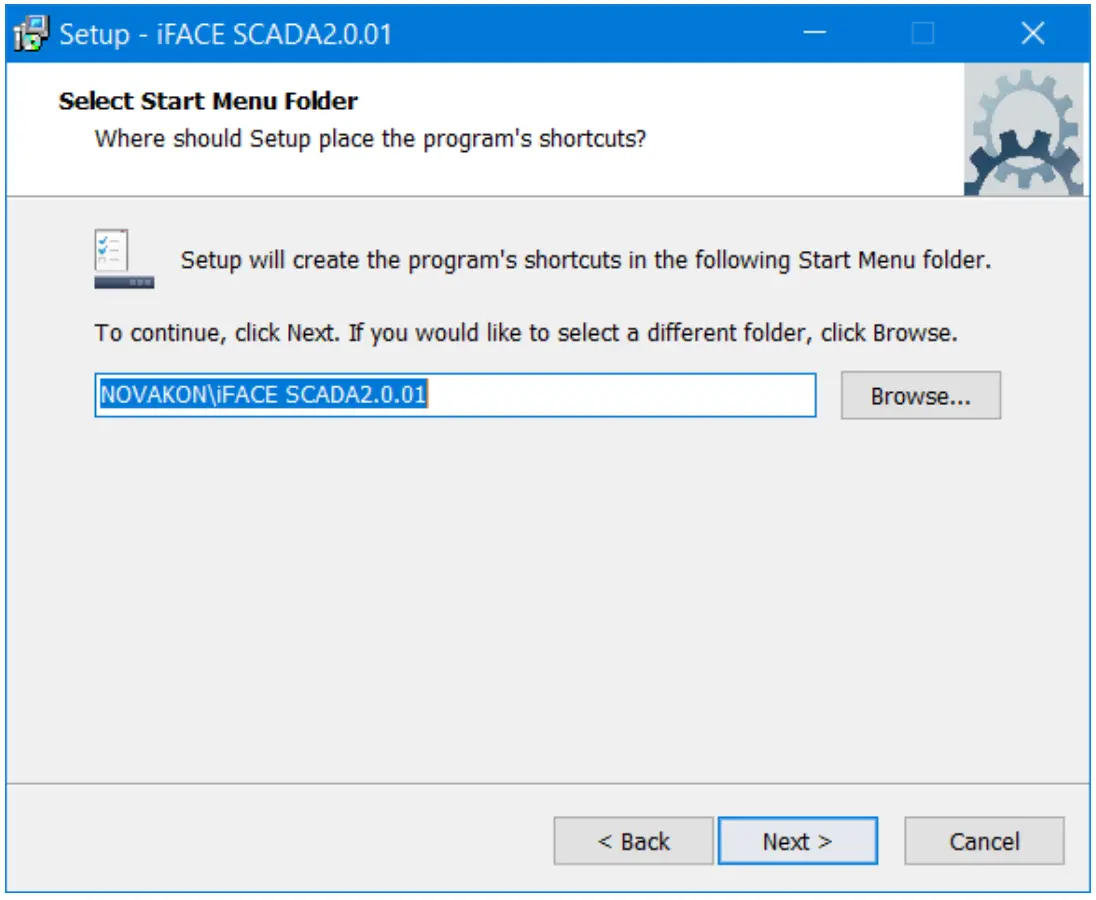Click the 'Select Start Menu Folder' heading
The image size is (1096, 900).
click(208, 101)
